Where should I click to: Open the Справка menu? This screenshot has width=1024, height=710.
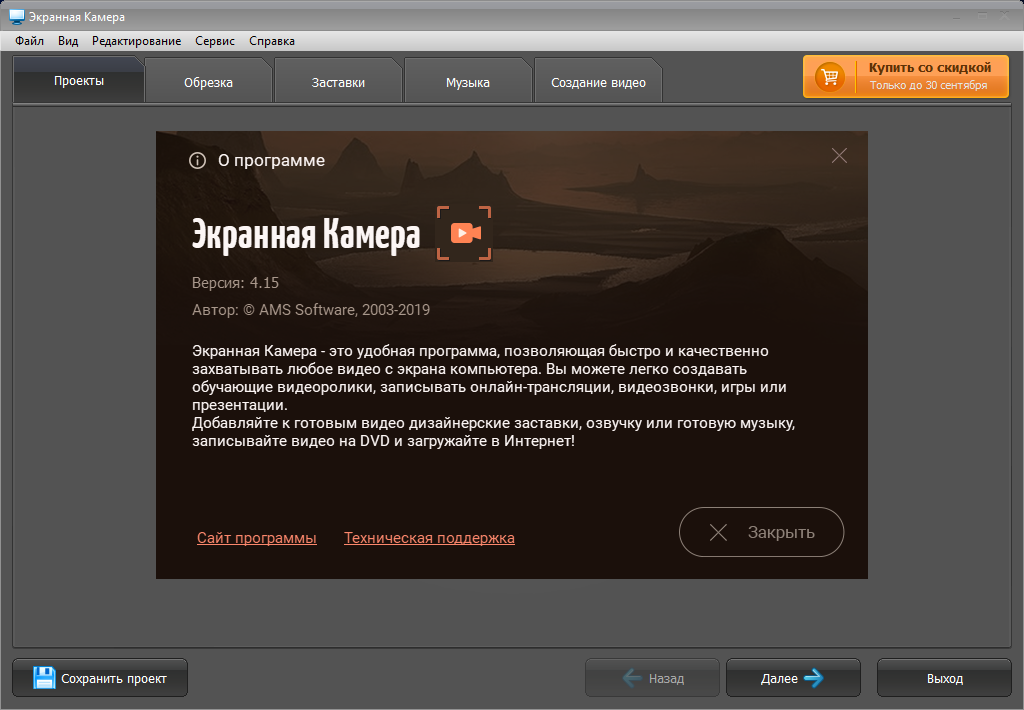[x=272, y=40]
